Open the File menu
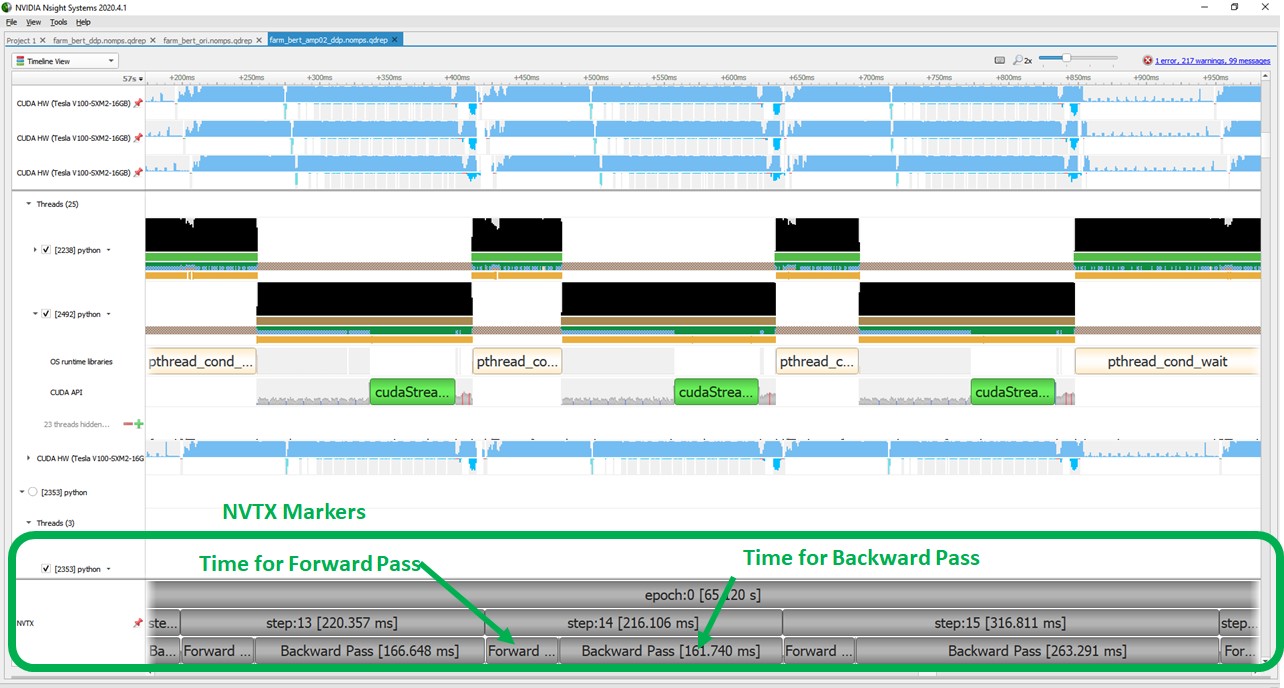Image resolution: width=1284 pixels, height=688 pixels. tap(11, 21)
